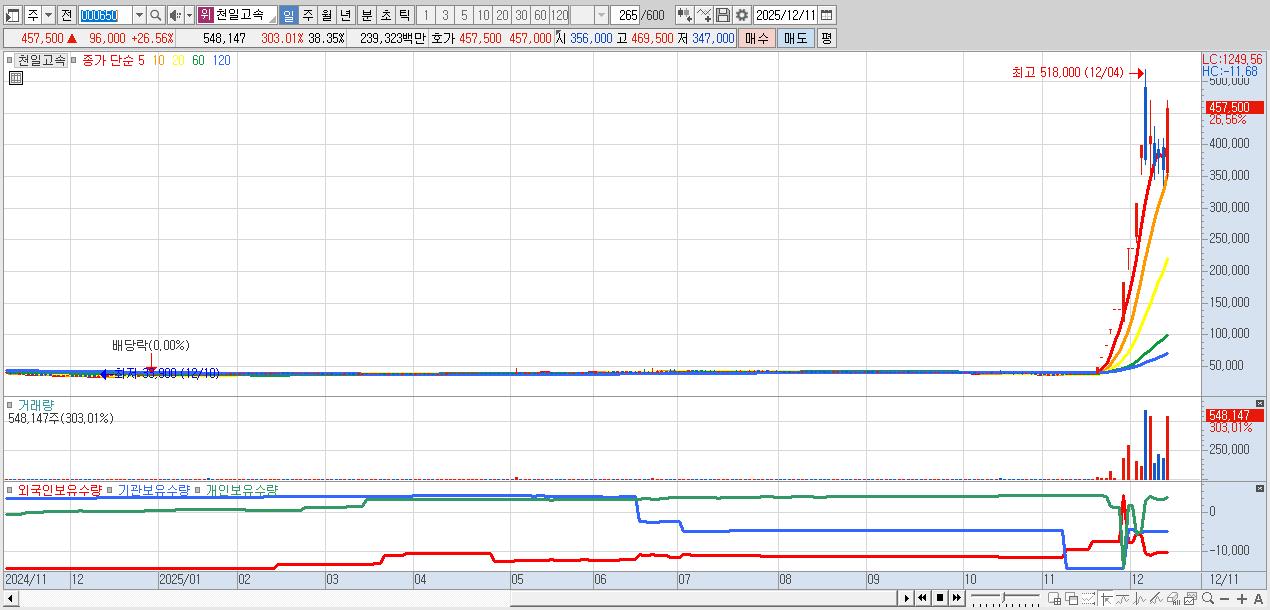Click the bars and line chart-type icon
1270x610 pixels.
[1140, 598]
